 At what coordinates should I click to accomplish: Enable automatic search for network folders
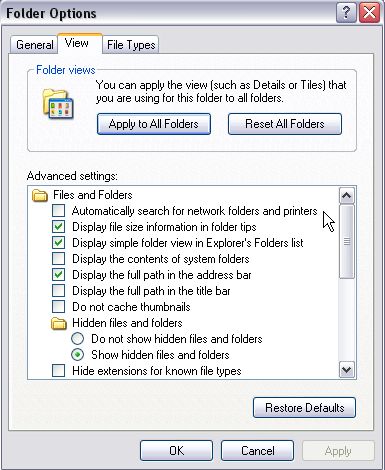pyautogui.click(x=59, y=211)
